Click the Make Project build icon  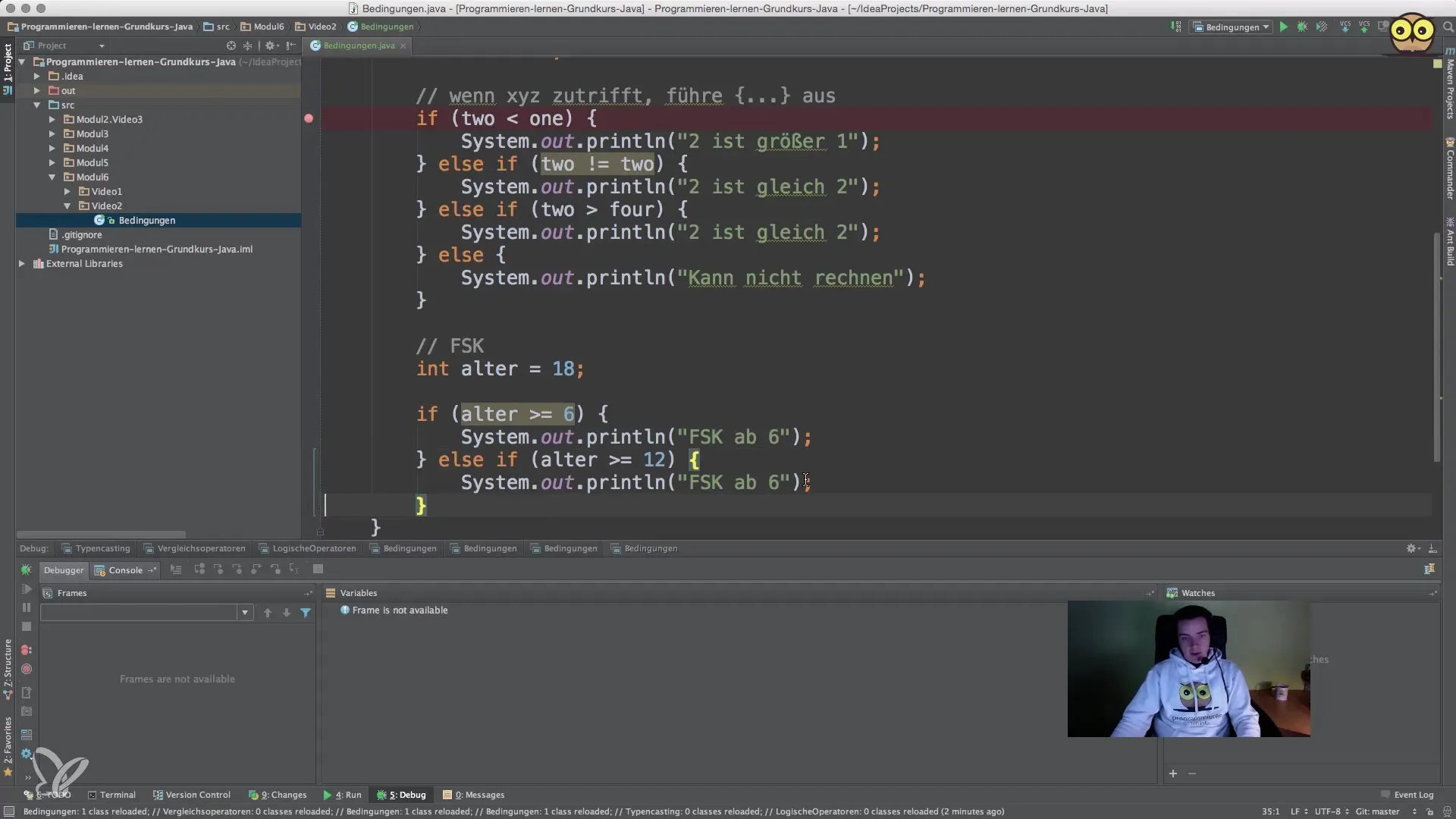pyautogui.click(x=1175, y=27)
